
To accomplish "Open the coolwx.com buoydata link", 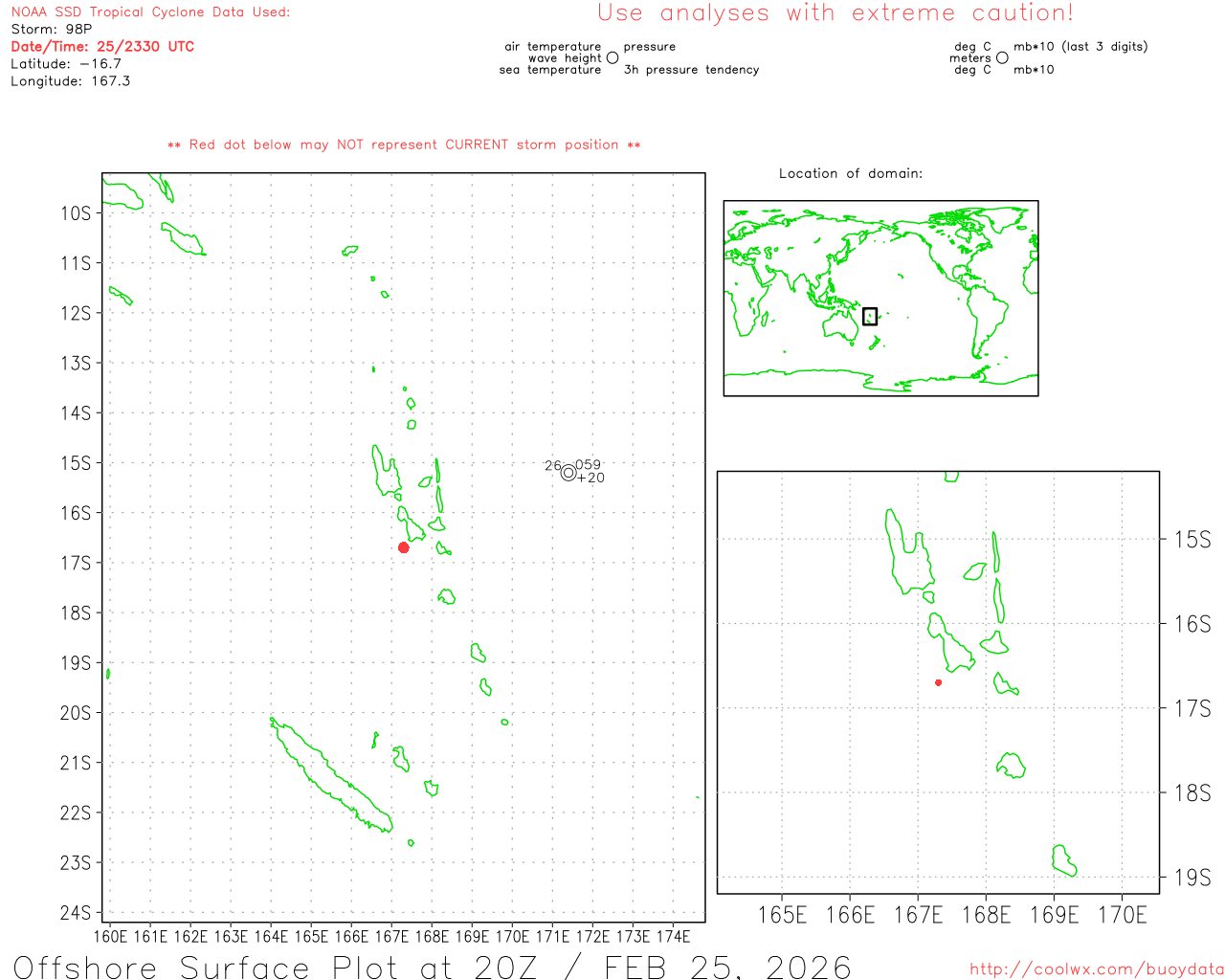I will 1096,969.
